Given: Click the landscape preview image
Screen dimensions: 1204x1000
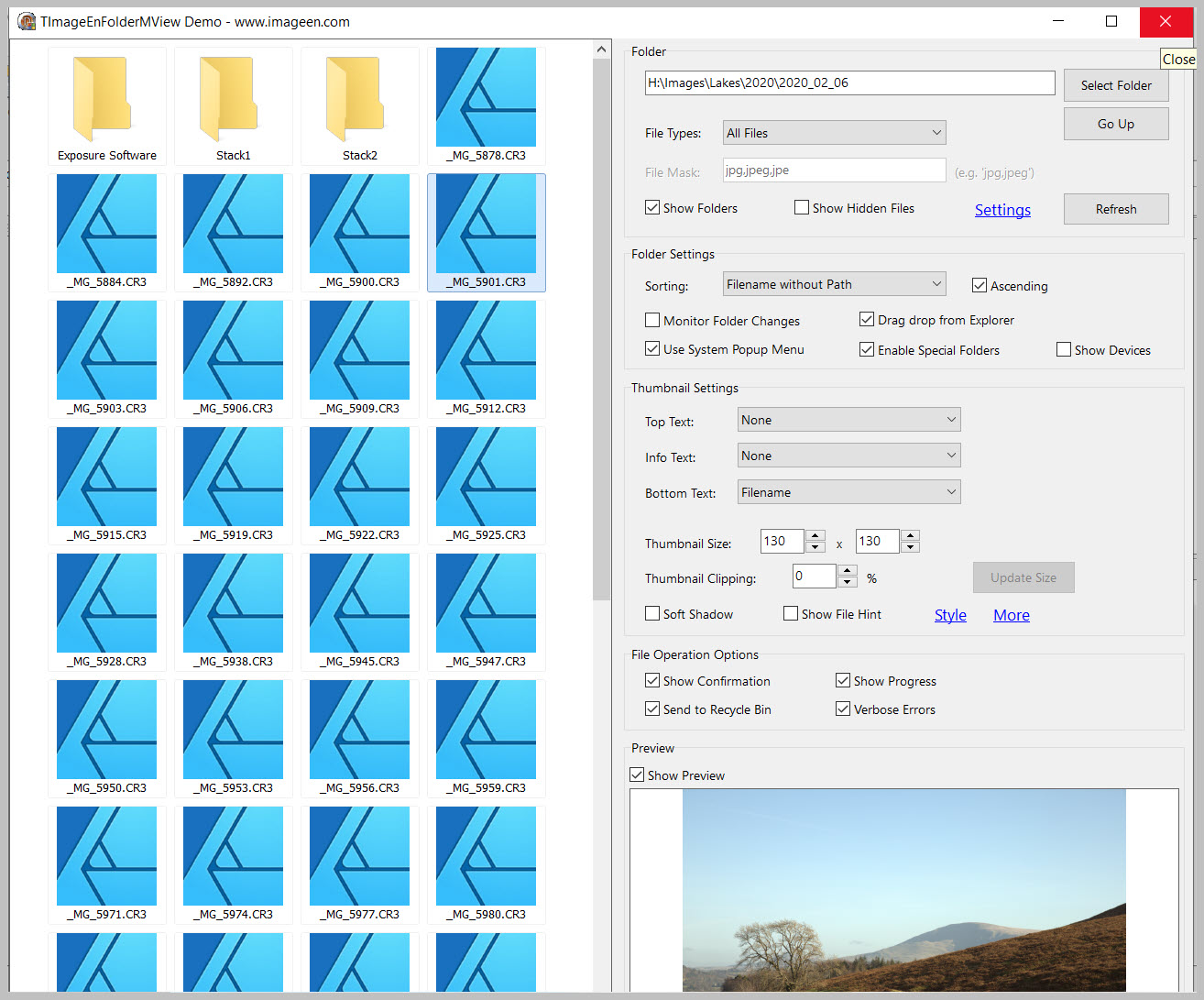Looking at the screenshot, I should point(904,890).
